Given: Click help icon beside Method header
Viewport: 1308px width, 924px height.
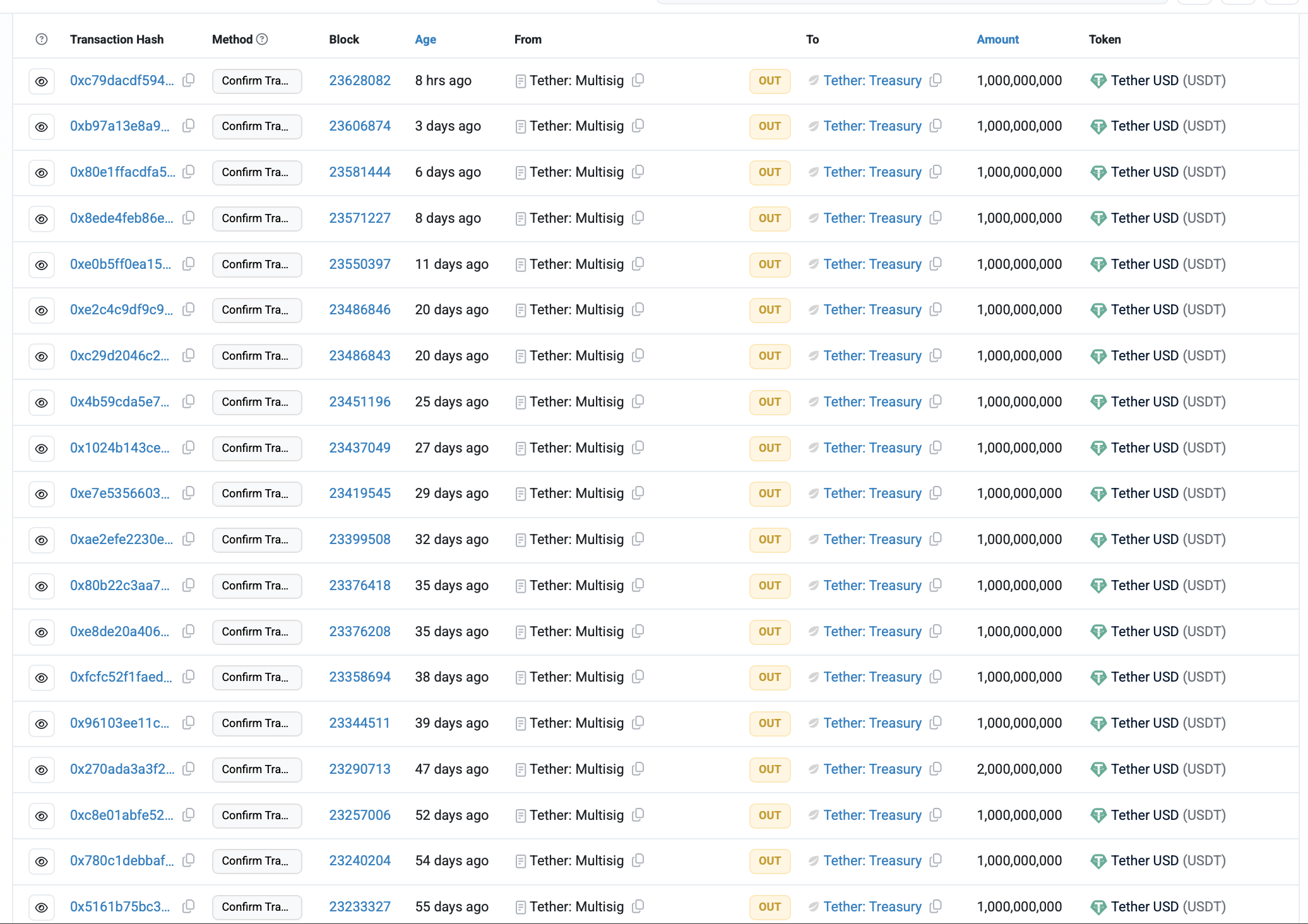Looking at the screenshot, I should coord(262,39).
